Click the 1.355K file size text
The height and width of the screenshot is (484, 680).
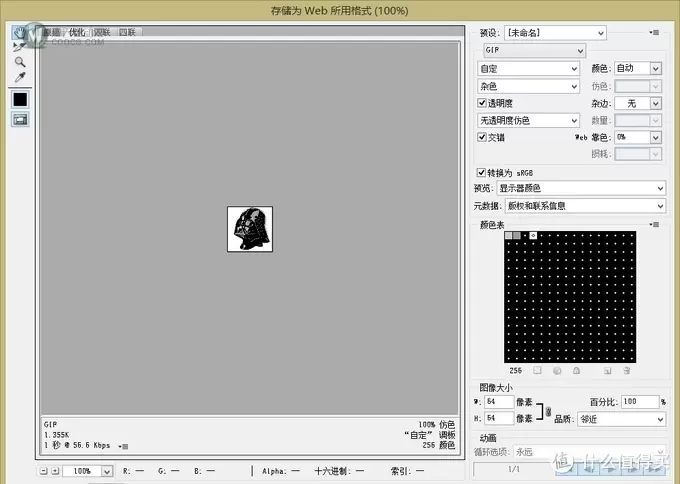56,435
